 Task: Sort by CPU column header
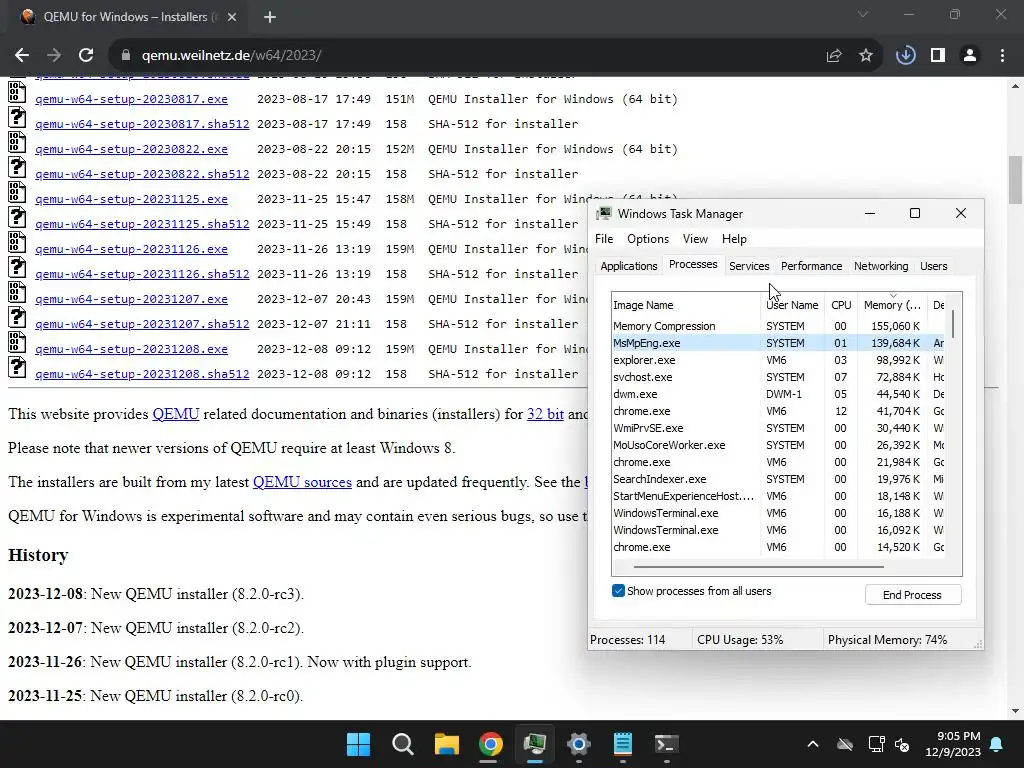[841, 305]
